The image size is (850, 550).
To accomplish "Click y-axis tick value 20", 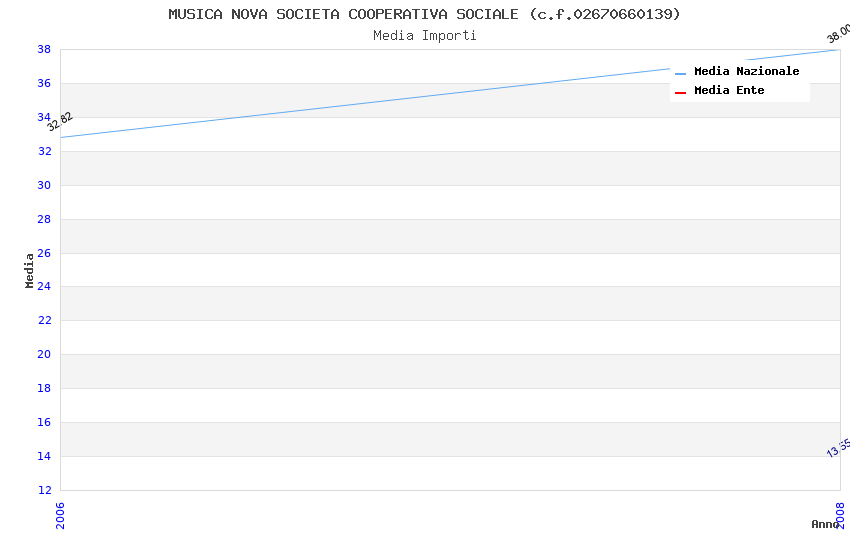I will coord(44,354).
